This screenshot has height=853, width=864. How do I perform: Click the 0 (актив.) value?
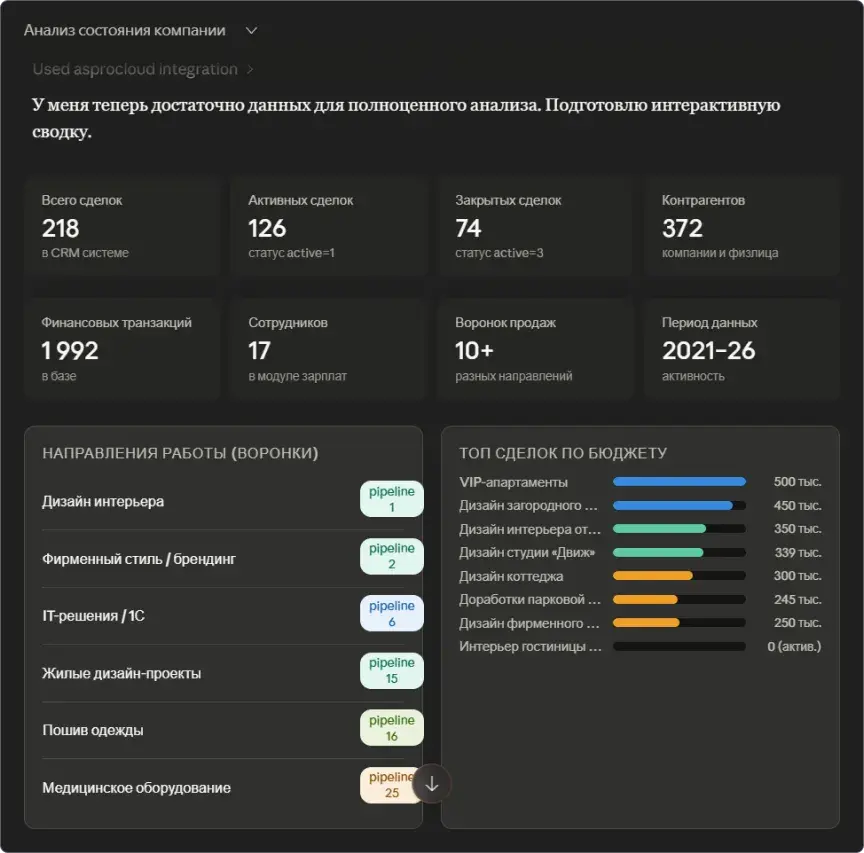[794, 646]
